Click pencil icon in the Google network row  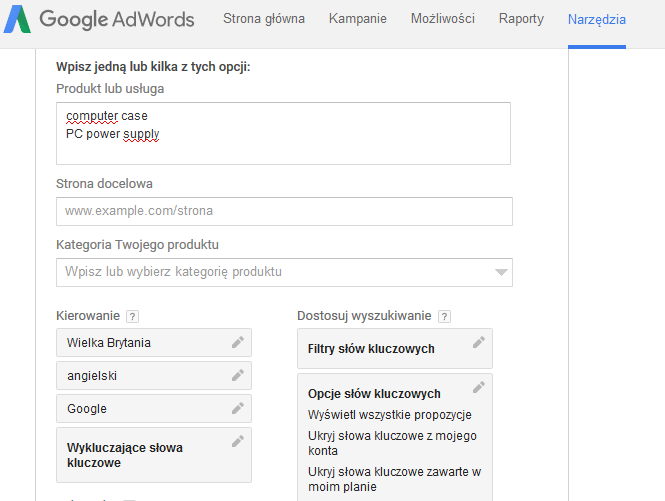tap(238, 408)
